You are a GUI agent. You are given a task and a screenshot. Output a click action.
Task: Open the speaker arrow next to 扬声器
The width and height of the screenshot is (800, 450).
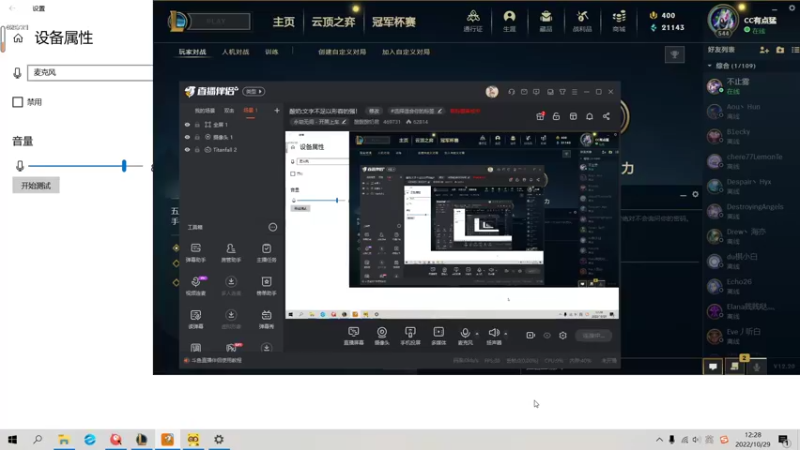[x=506, y=334]
